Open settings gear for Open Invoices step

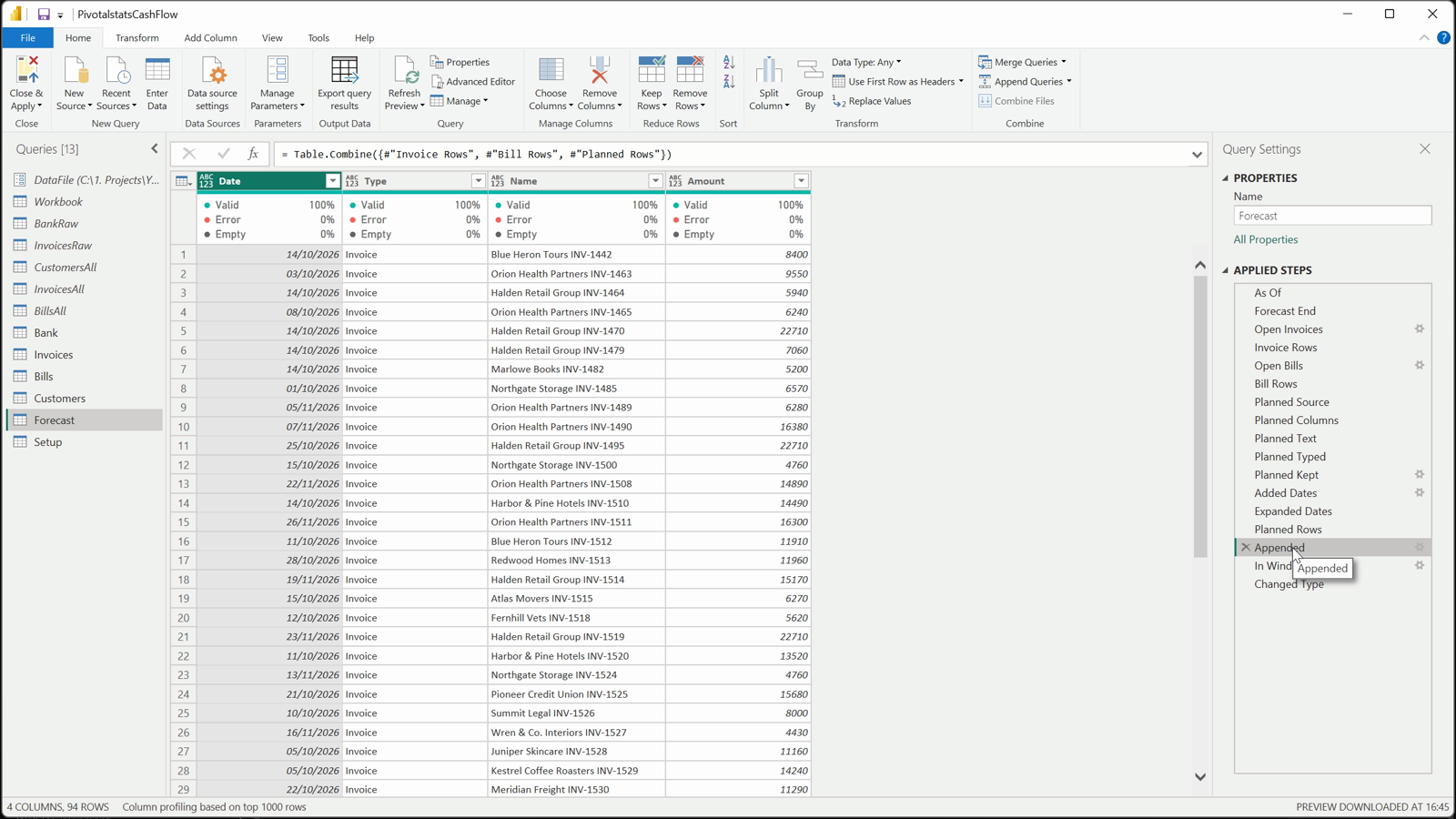[x=1419, y=329]
